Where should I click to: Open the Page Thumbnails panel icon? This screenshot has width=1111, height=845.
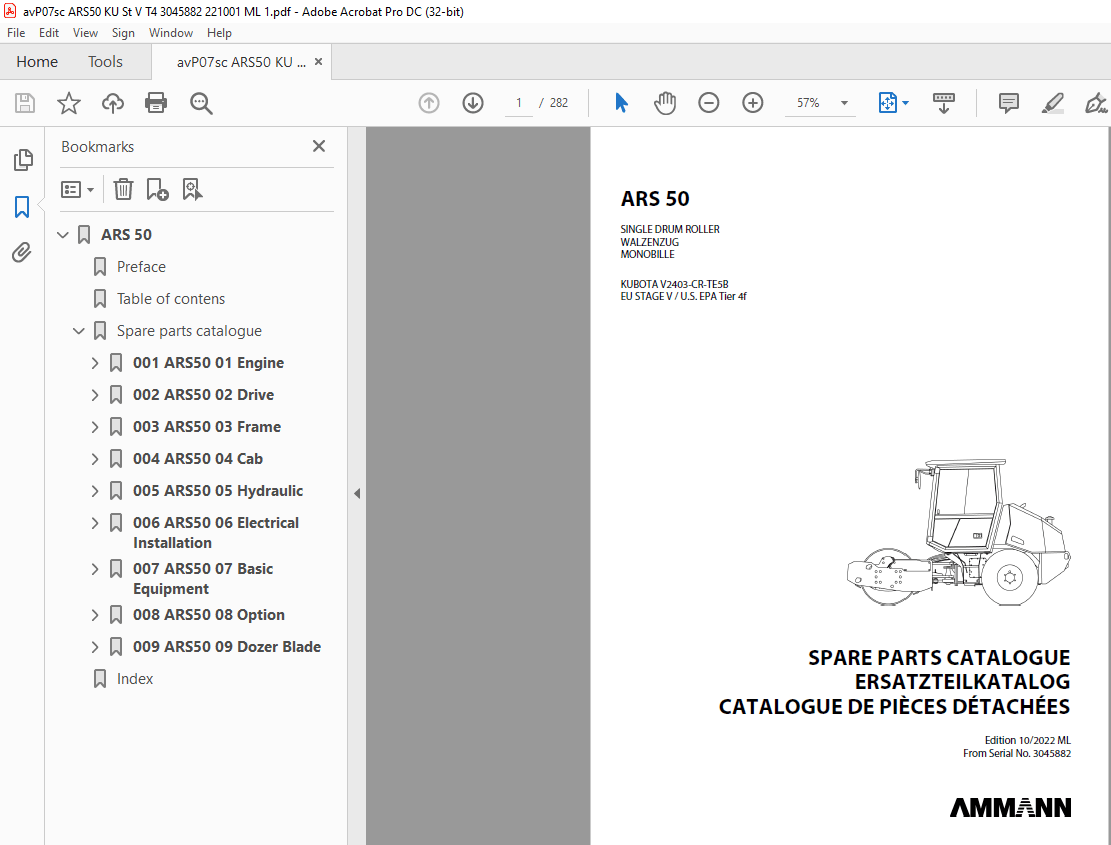22,159
